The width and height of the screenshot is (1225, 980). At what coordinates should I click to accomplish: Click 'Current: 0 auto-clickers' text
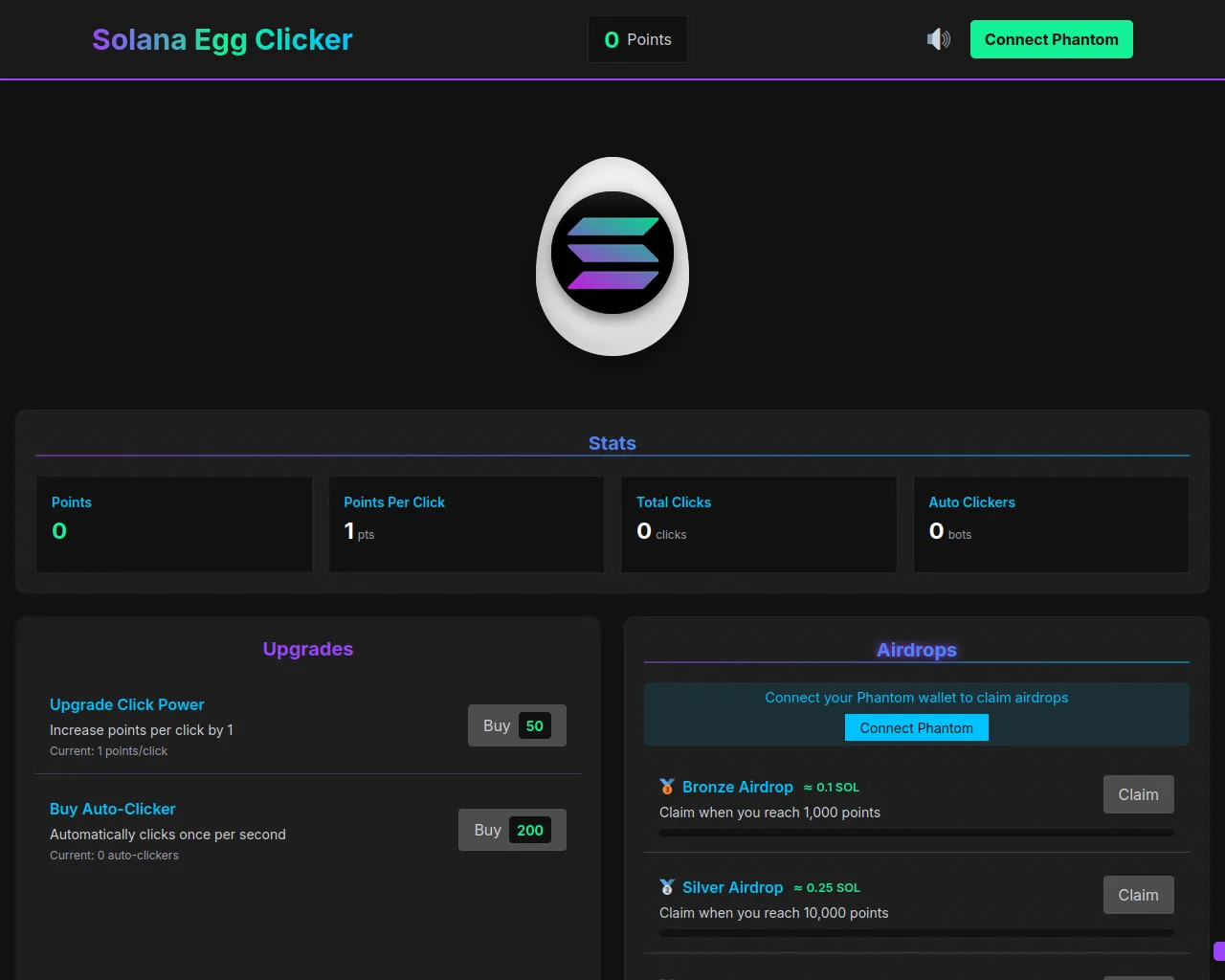114,856
